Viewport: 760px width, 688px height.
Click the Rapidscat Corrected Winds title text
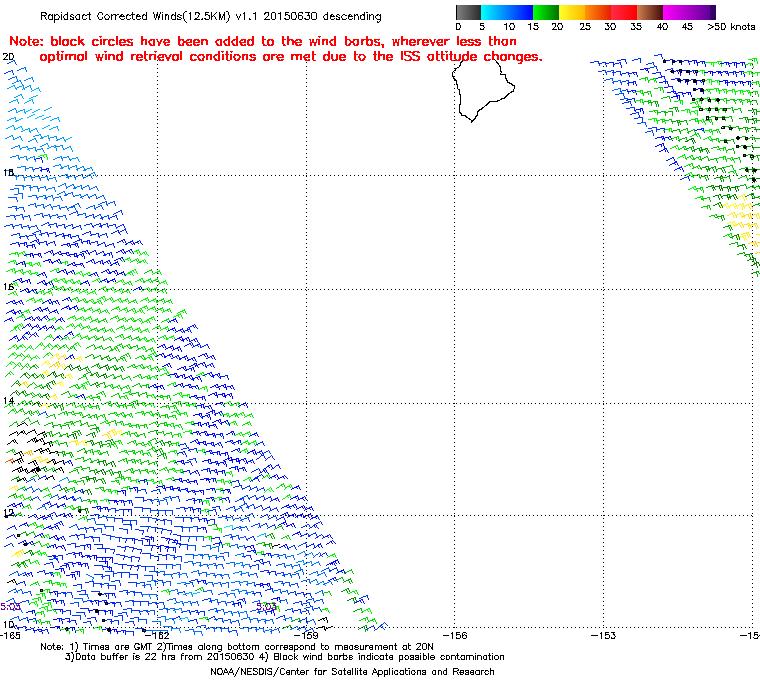coord(210,16)
